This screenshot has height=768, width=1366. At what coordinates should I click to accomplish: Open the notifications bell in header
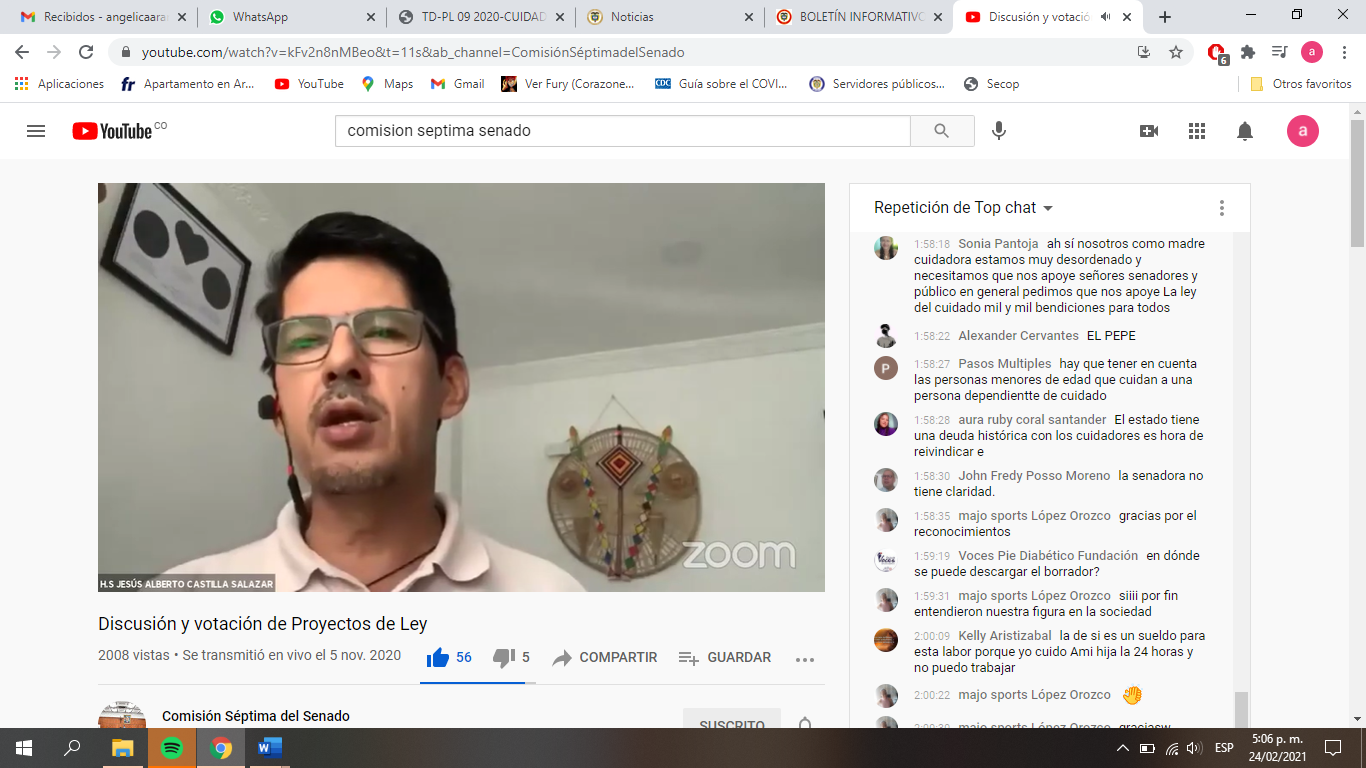pos(1245,131)
